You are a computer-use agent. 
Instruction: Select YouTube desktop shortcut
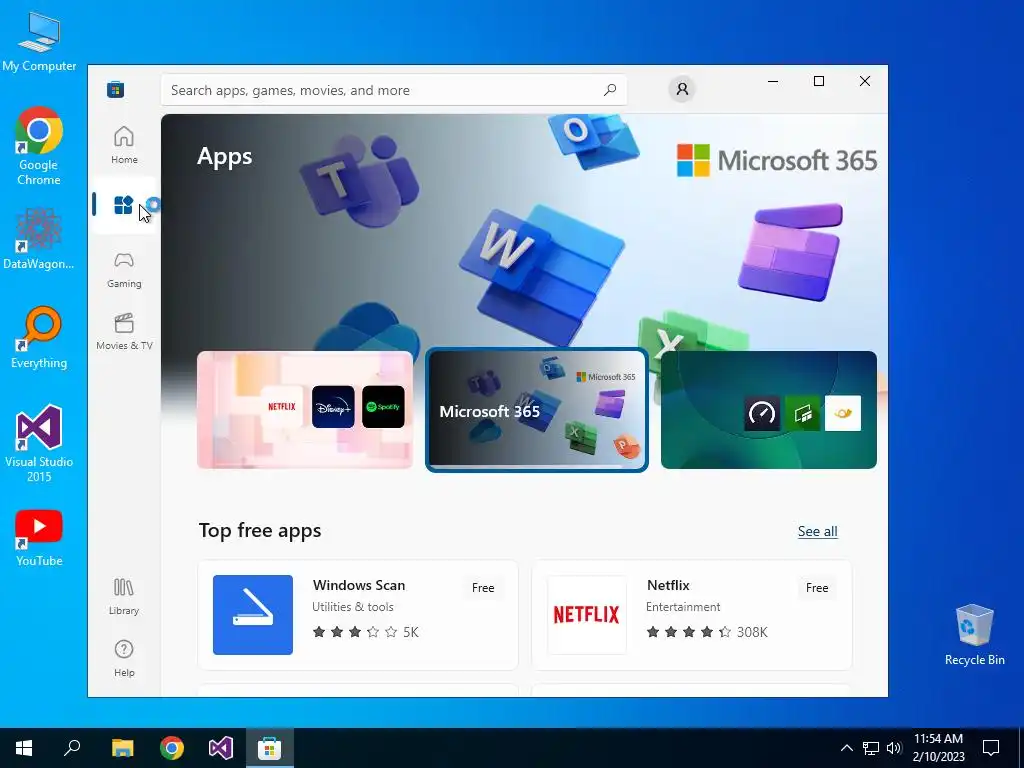point(39,538)
